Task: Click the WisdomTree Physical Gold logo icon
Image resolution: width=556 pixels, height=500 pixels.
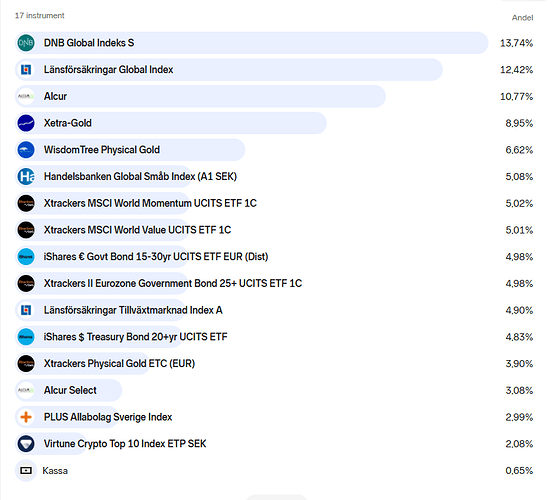Action: (26, 150)
